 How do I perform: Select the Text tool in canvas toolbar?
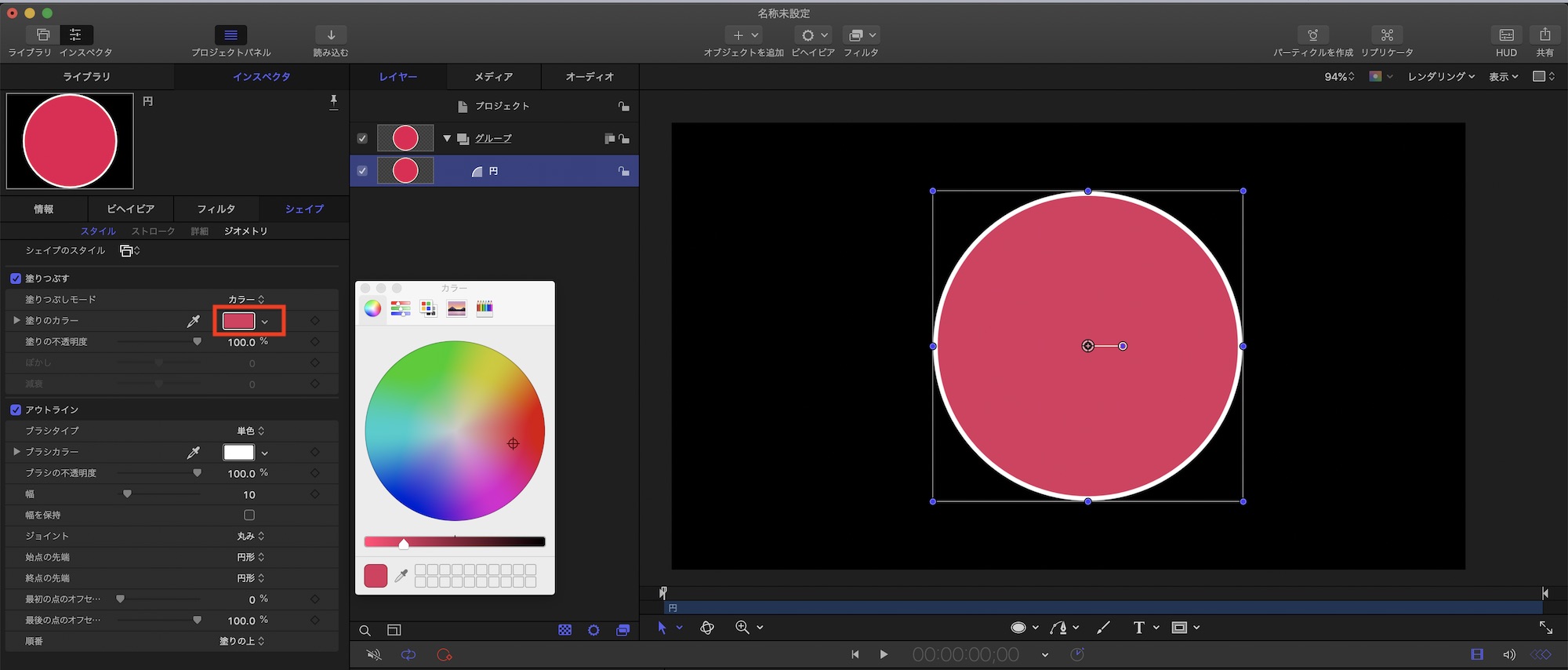click(1138, 628)
